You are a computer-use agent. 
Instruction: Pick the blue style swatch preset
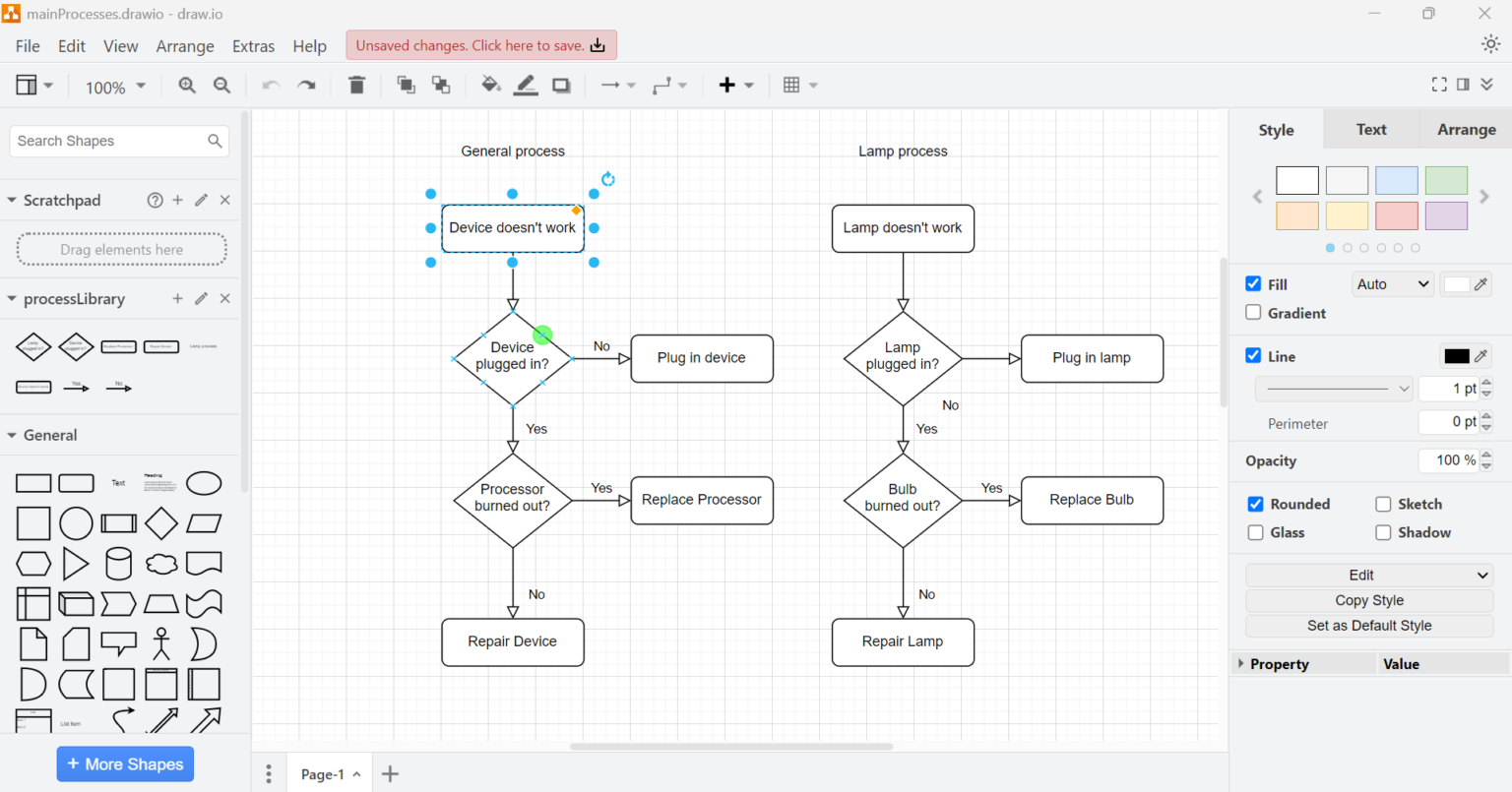tap(1396, 180)
